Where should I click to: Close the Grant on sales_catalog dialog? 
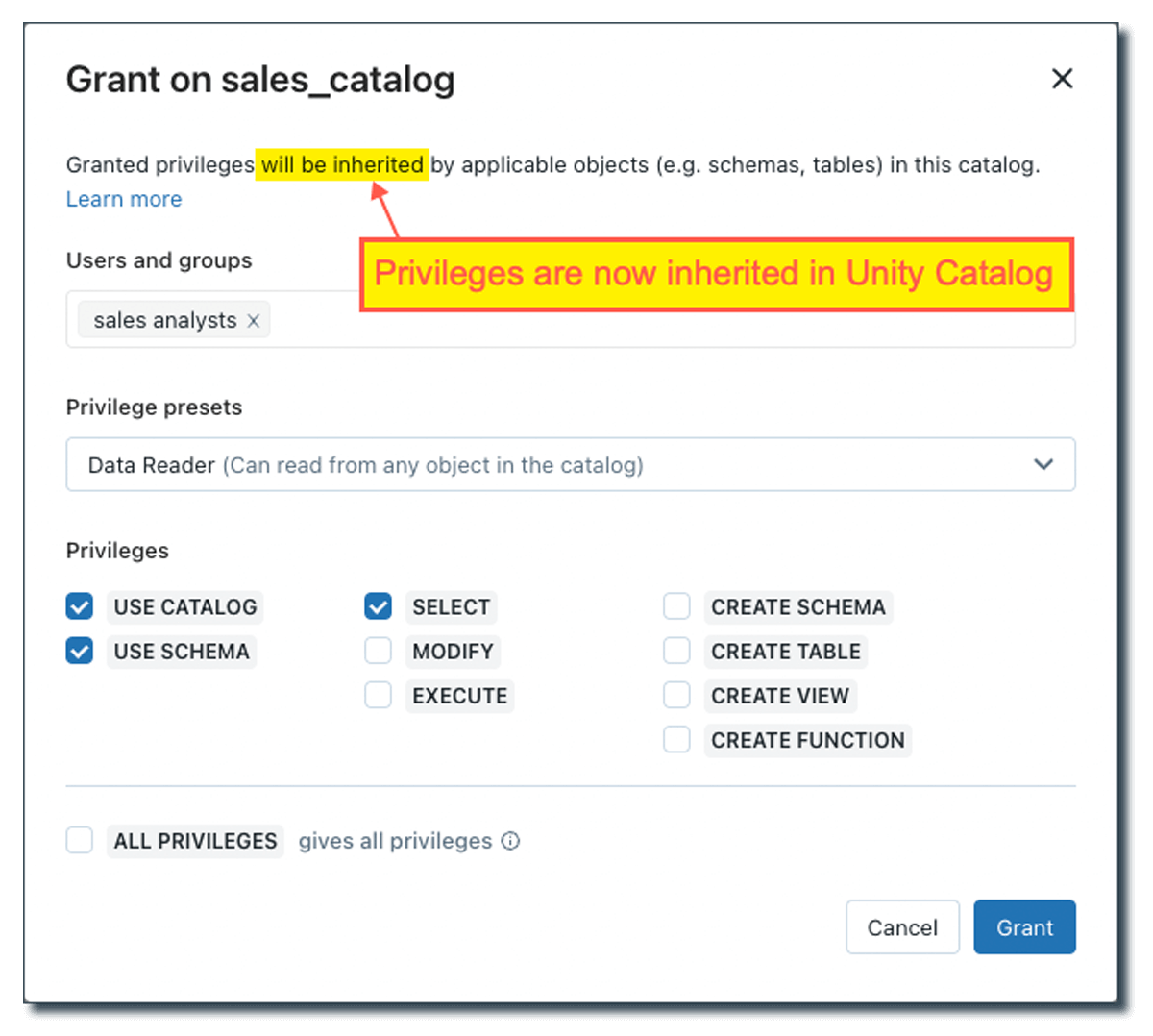click(x=1062, y=79)
